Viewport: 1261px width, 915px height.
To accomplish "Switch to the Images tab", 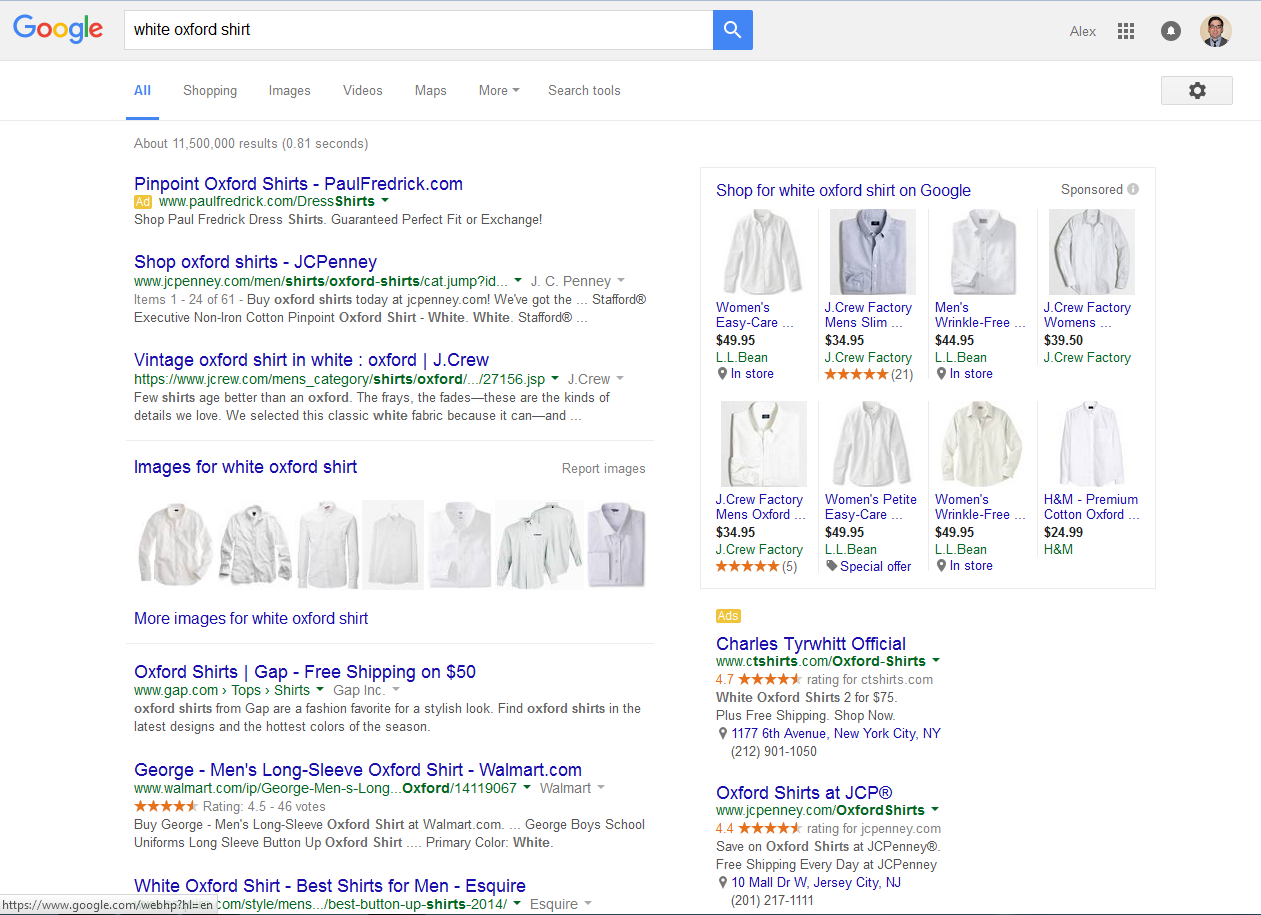I will (289, 90).
